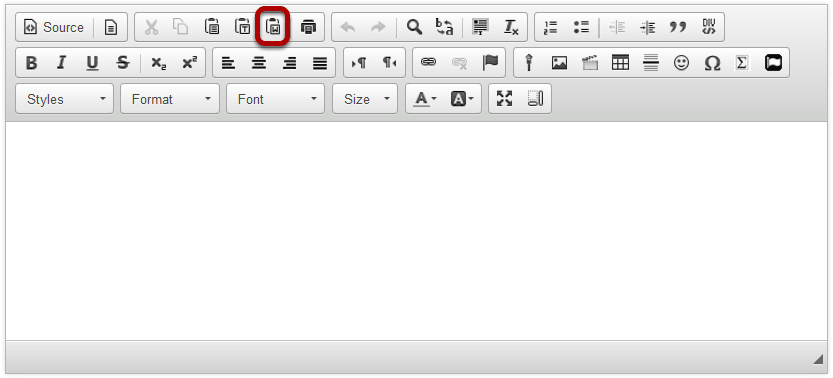This screenshot has height=378, width=833.
Task: Switch to Source view
Action: click(54, 27)
